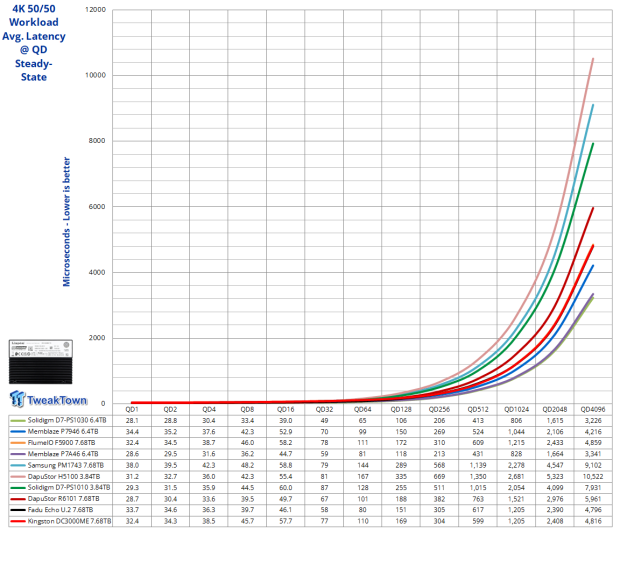Click the QD32 column header
The height and width of the screenshot is (568, 620).
(324, 409)
